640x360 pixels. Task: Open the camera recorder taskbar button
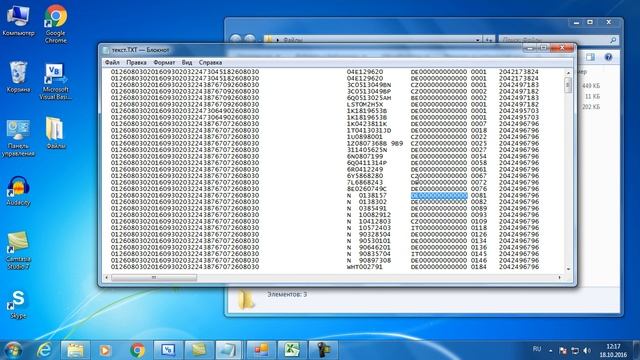[x=323, y=350]
